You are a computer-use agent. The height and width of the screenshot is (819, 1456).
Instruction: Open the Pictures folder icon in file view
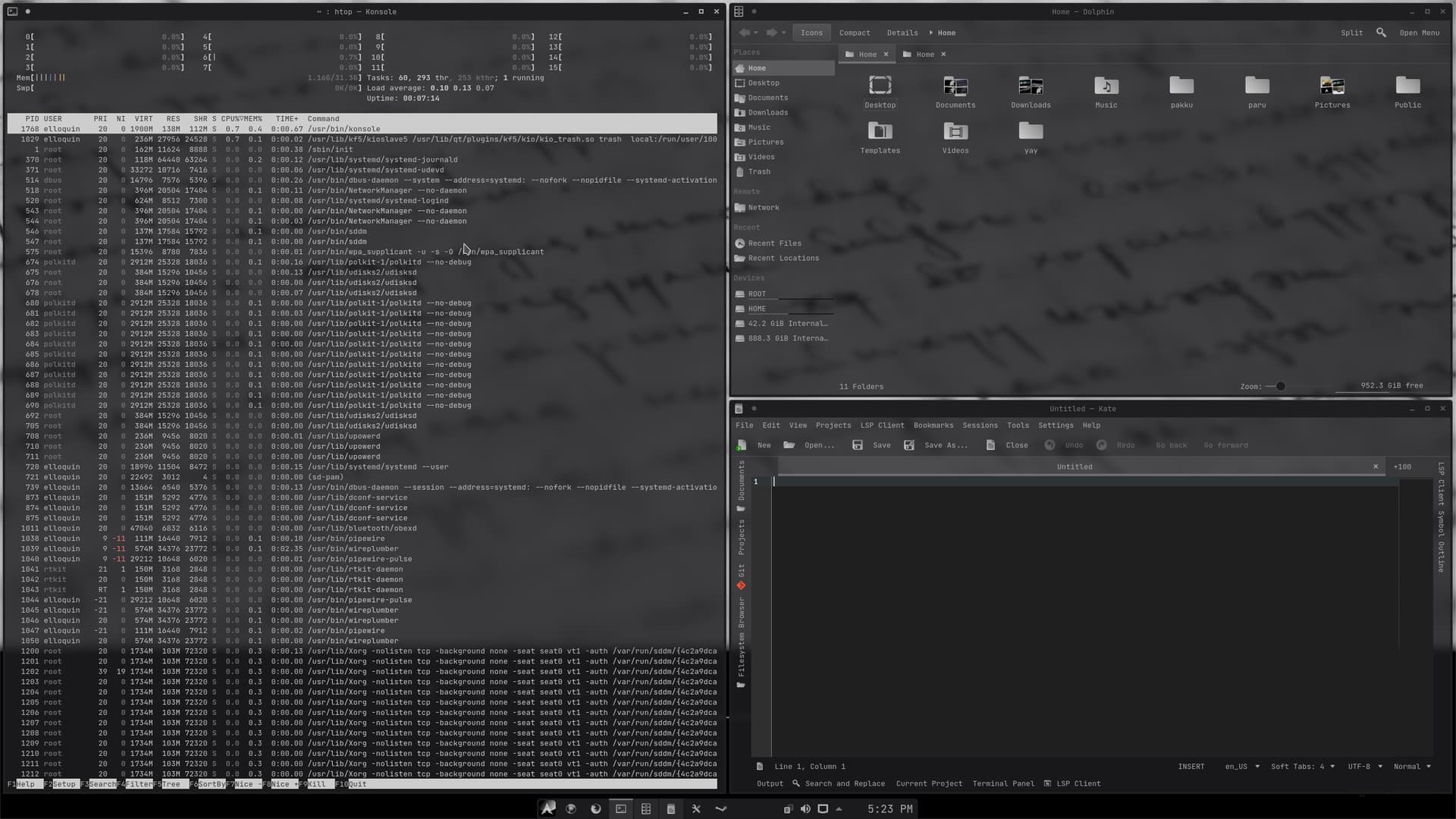[1332, 86]
